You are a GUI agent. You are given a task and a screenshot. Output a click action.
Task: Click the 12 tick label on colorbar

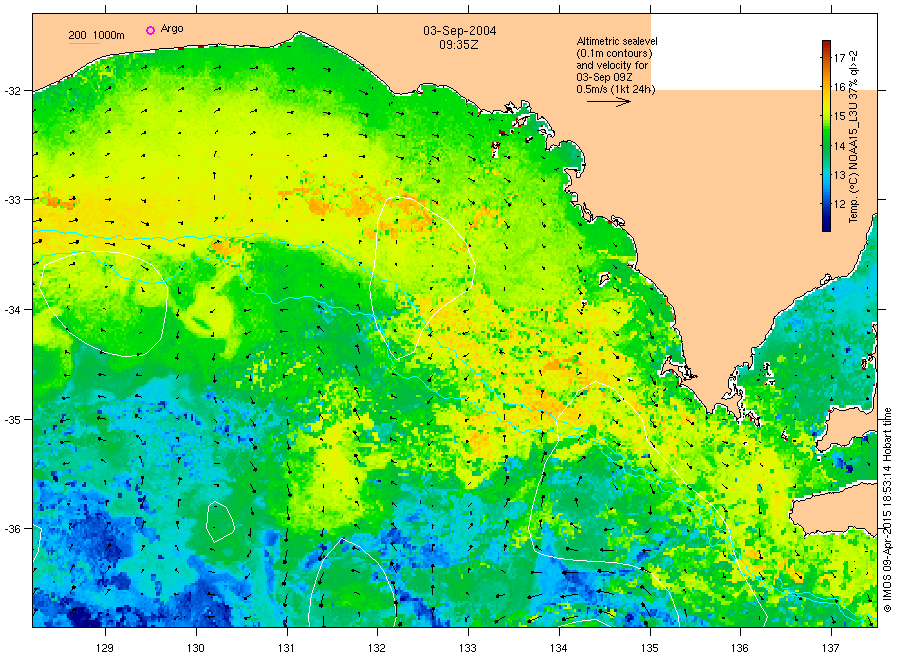pyautogui.click(x=841, y=202)
